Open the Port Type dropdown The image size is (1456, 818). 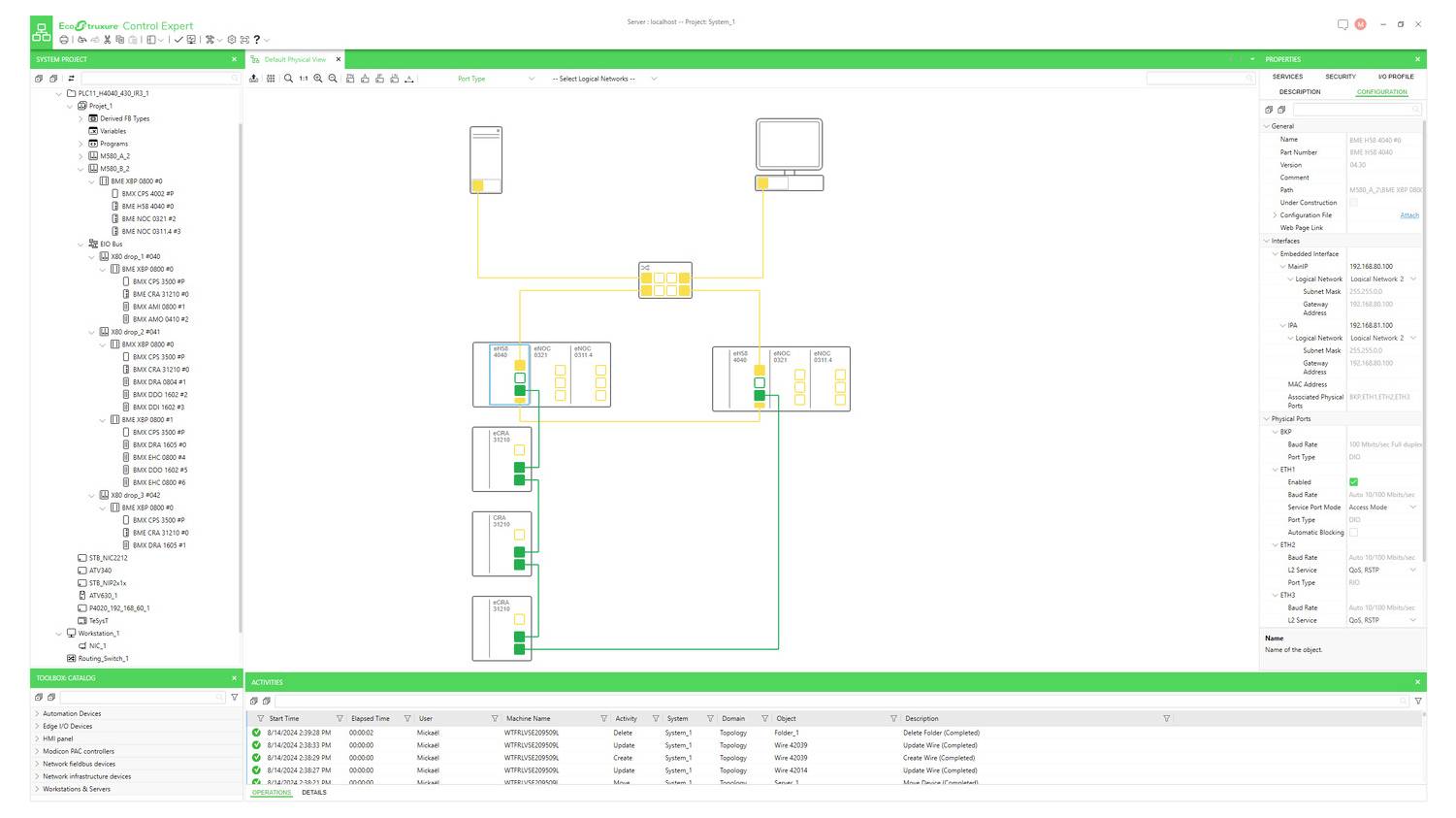[530, 79]
